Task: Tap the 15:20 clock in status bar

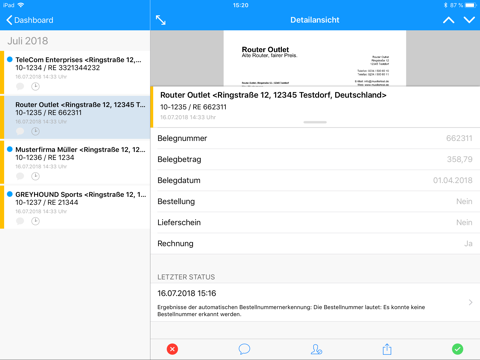Action: point(241,5)
